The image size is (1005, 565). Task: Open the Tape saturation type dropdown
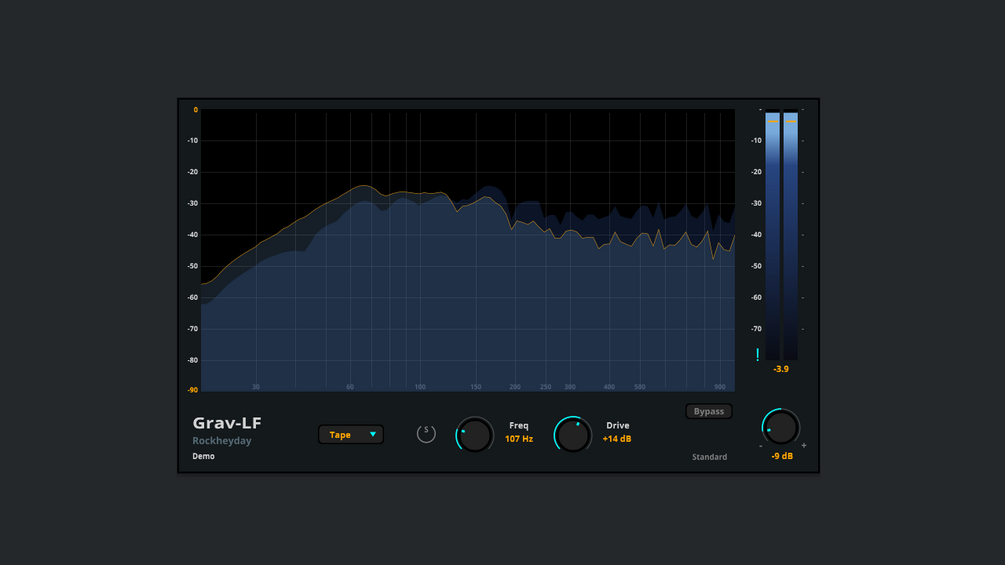[351, 434]
